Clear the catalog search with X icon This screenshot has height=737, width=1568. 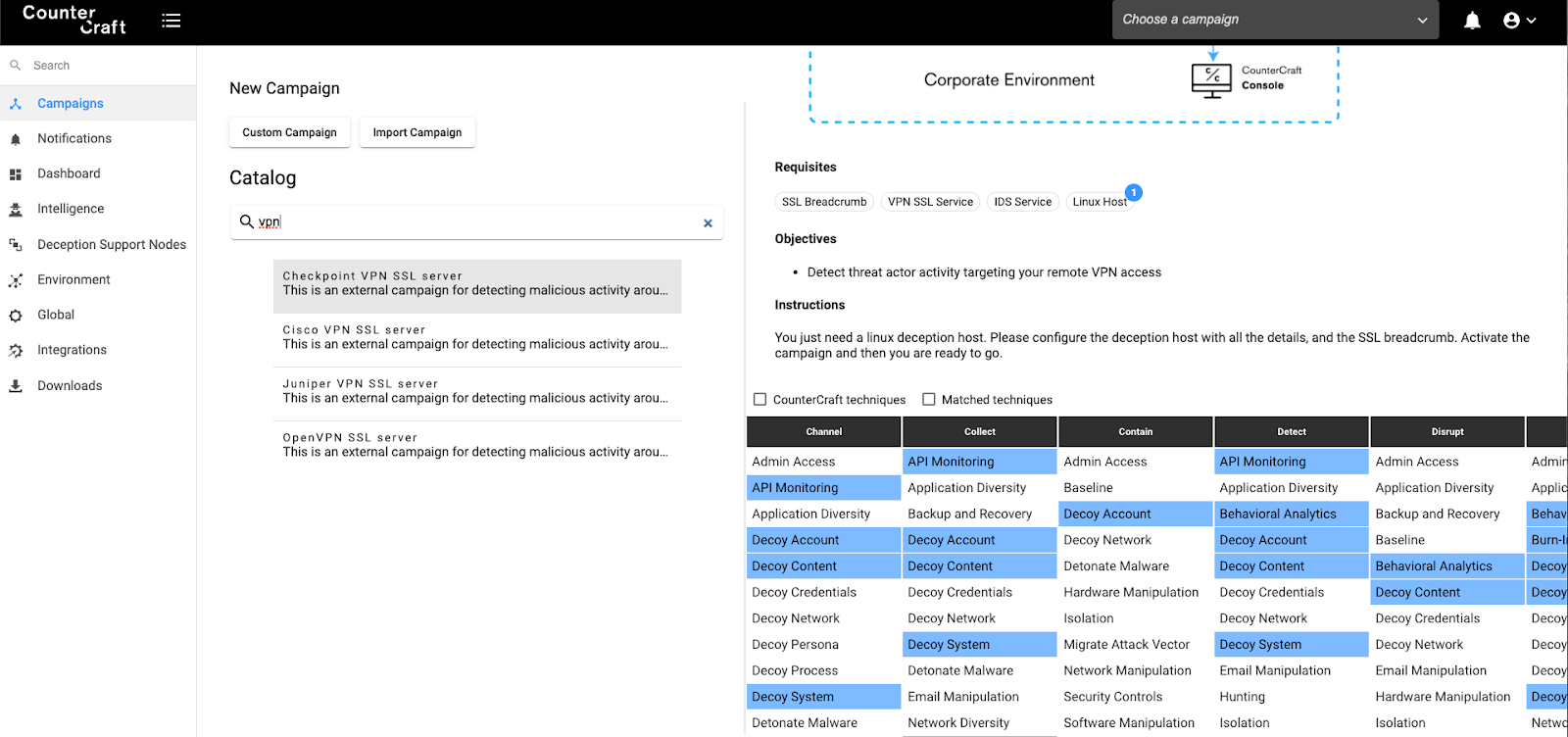point(708,223)
